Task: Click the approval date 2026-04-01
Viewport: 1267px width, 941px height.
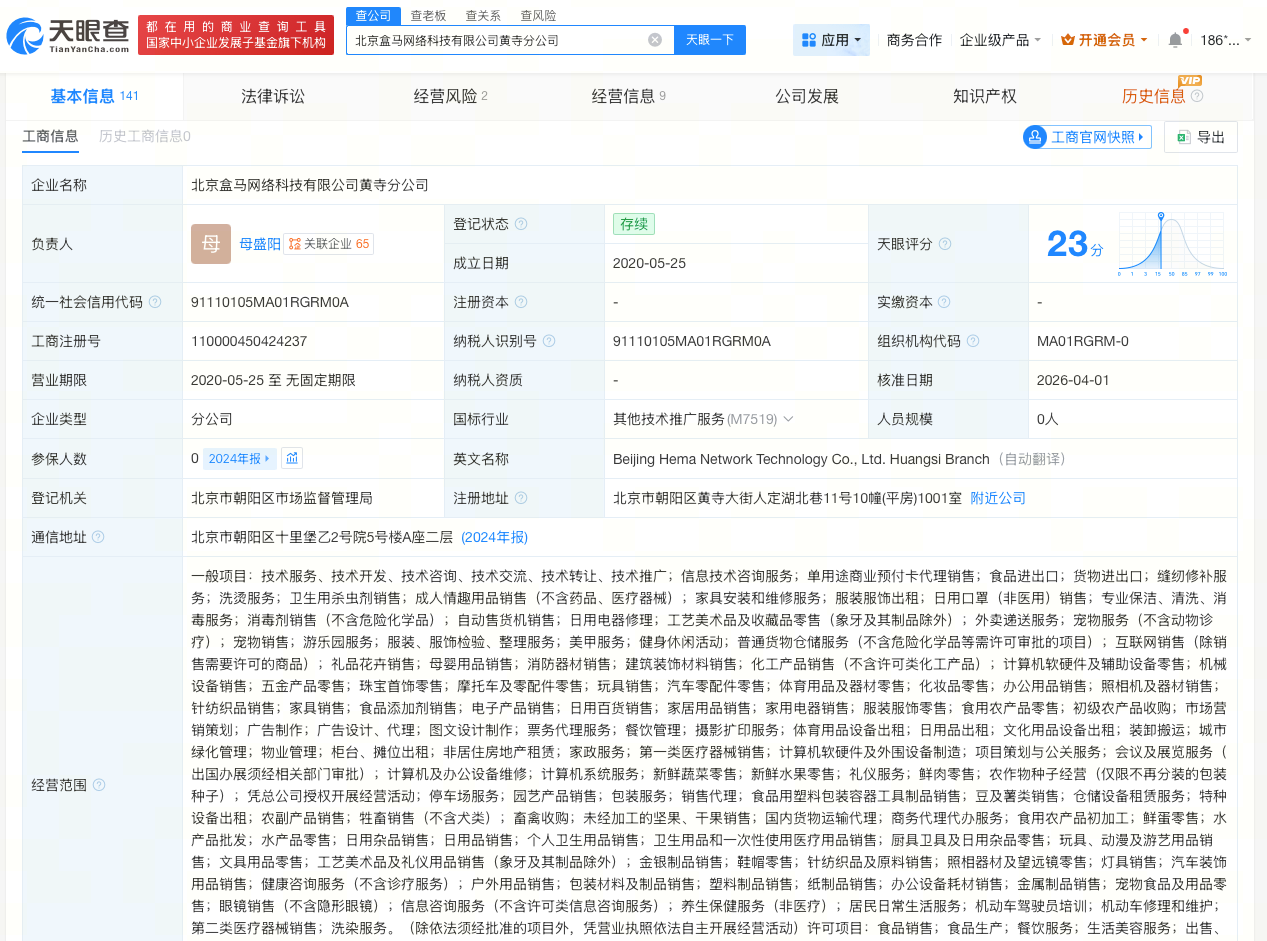Action: click(x=1073, y=380)
